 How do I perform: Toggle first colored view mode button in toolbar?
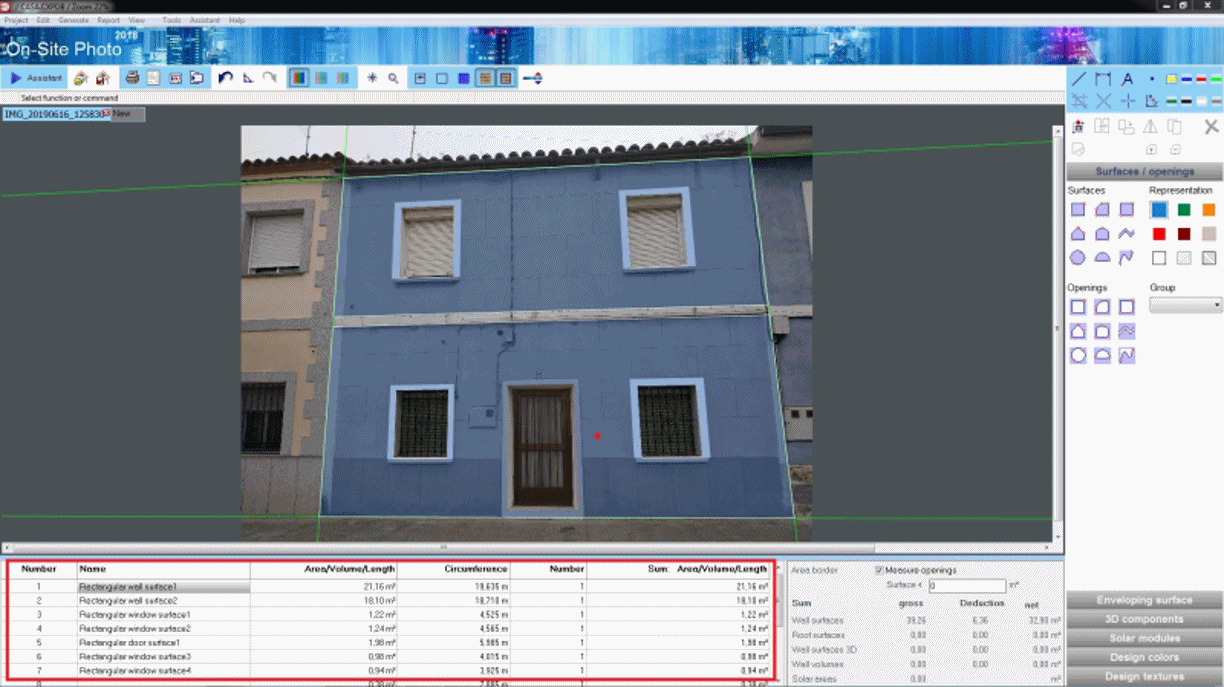click(x=299, y=78)
